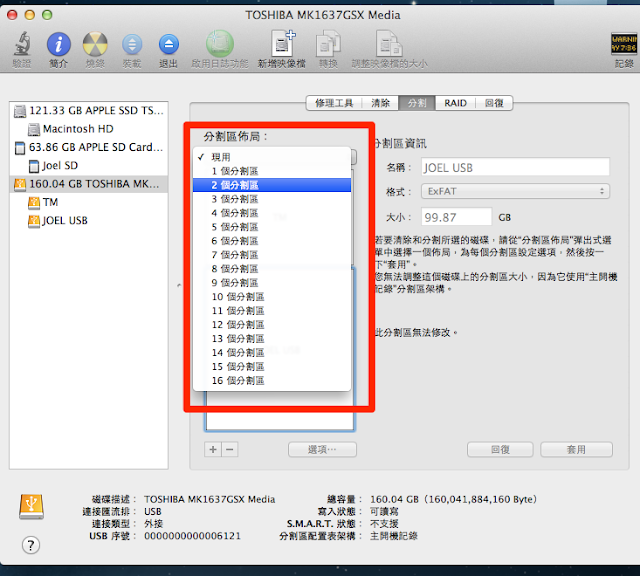The image size is (640, 576).
Task: Open help with the question mark button
Action: pyautogui.click(x=31, y=545)
